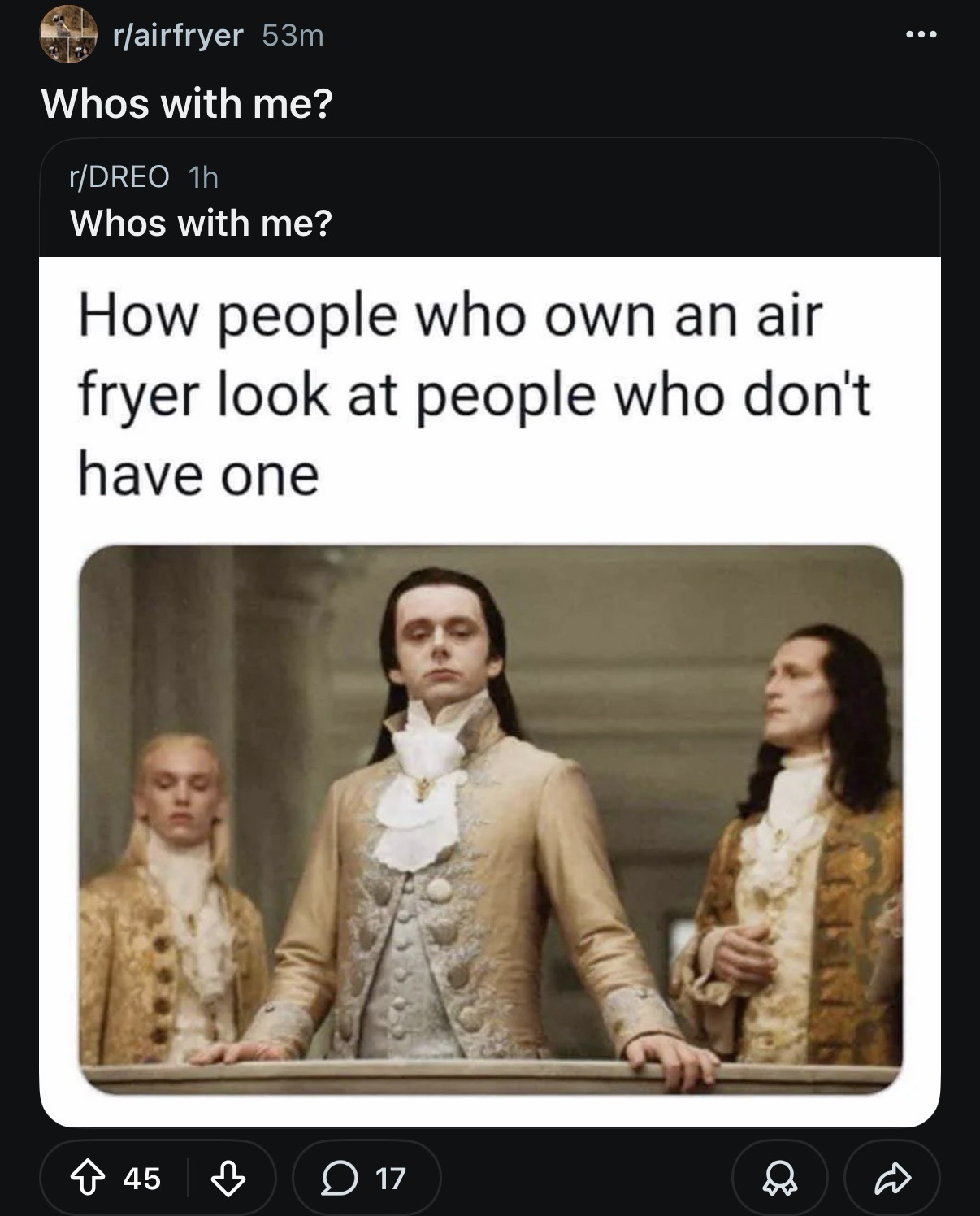Viewport: 980px width, 1216px height.
Task: Tap the 53m post timestamp
Action: point(293,35)
